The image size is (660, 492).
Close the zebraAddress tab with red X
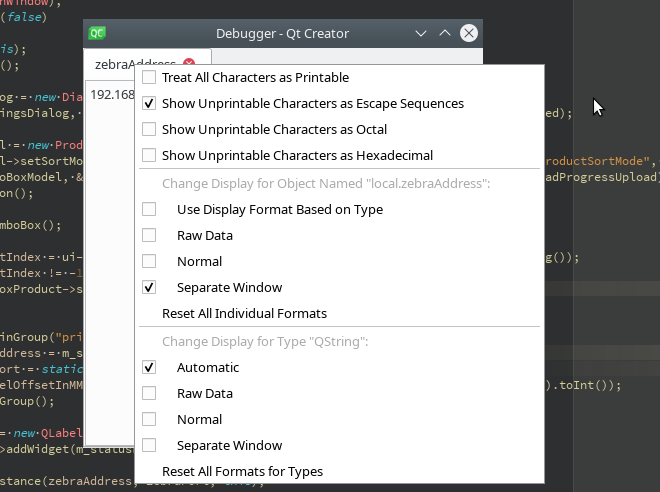(x=189, y=64)
